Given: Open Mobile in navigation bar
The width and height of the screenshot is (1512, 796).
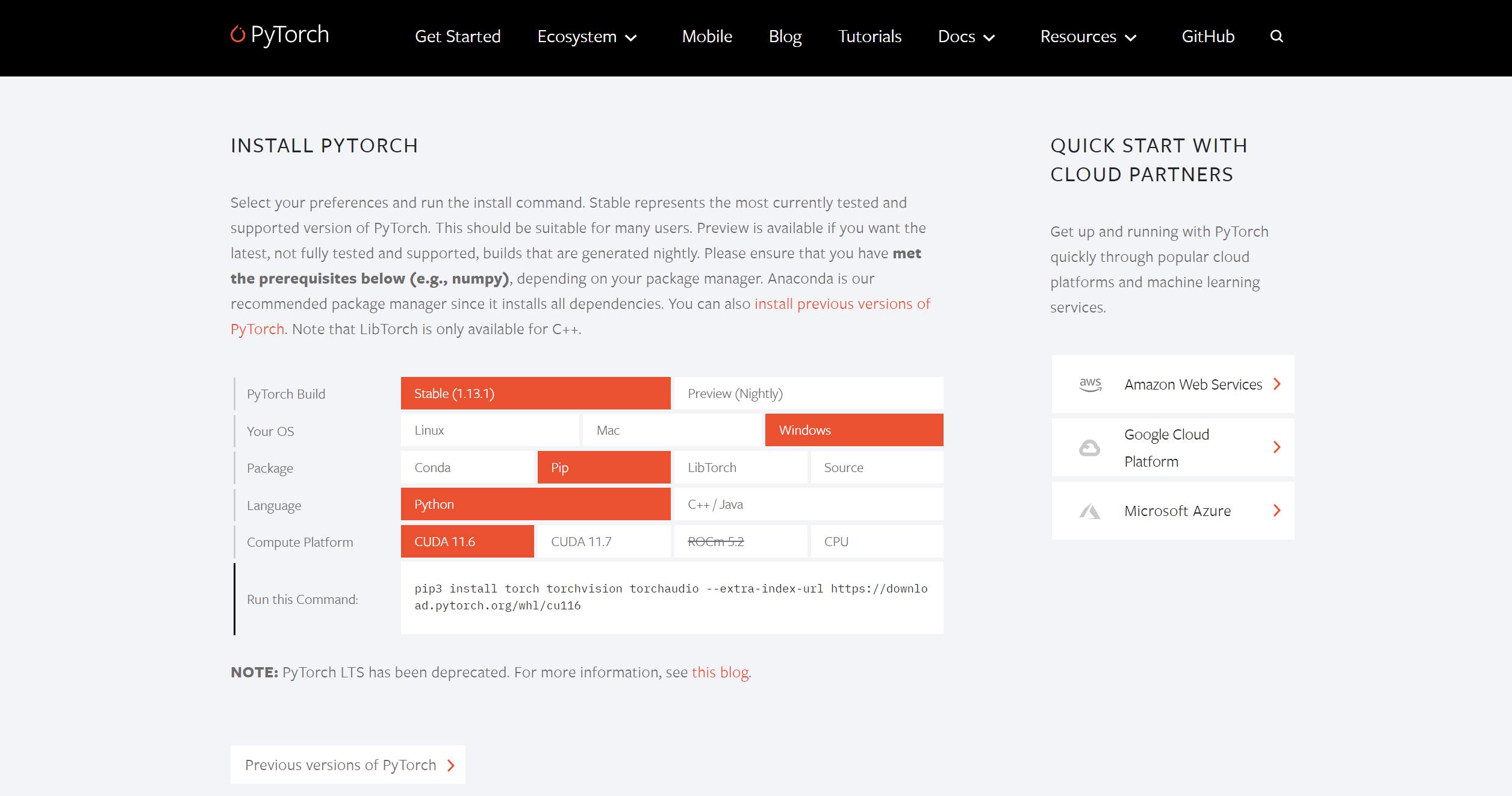Looking at the screenshot, I should click(707, 37).
